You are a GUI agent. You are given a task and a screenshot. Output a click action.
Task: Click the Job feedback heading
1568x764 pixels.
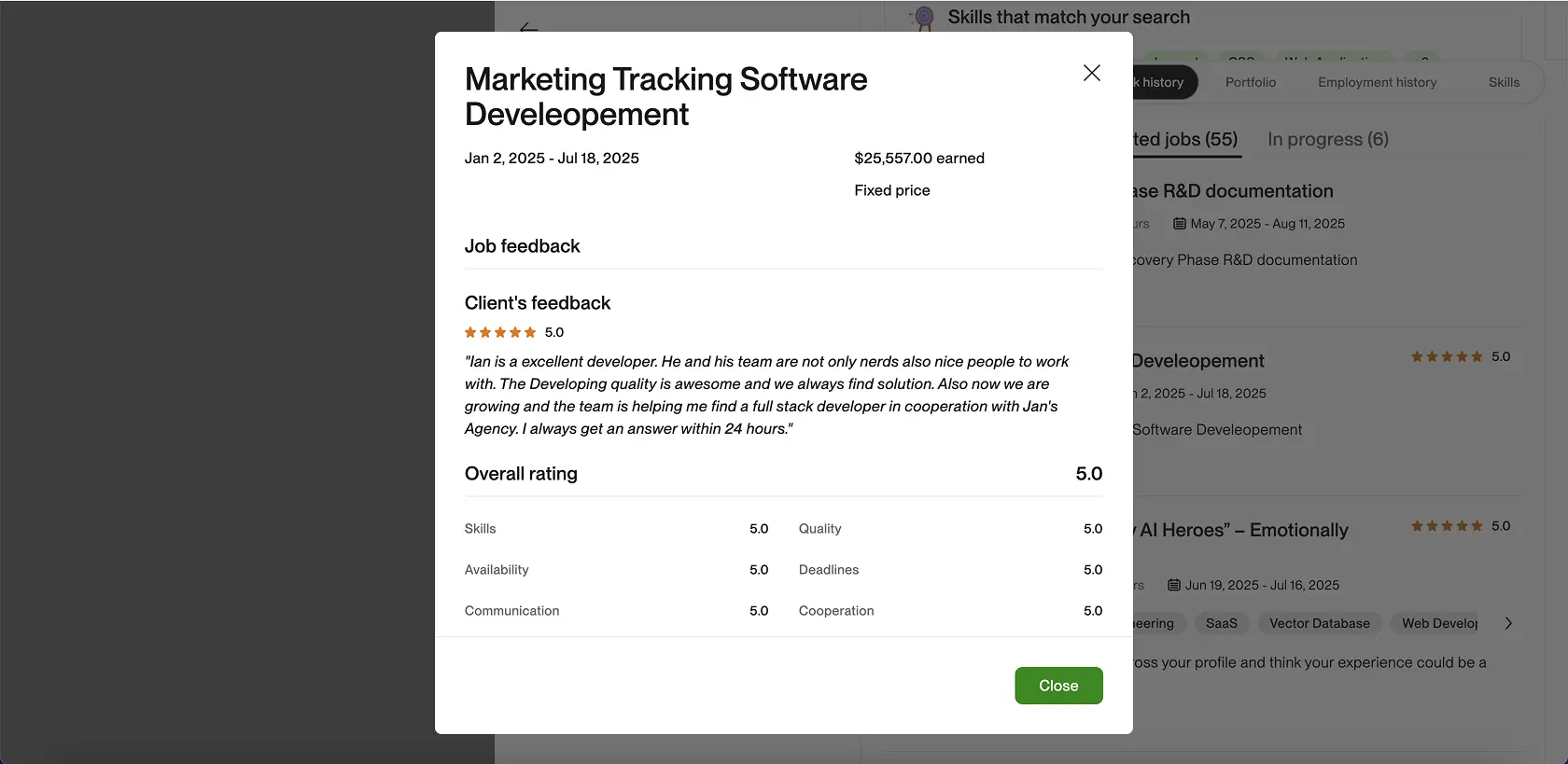522,246
